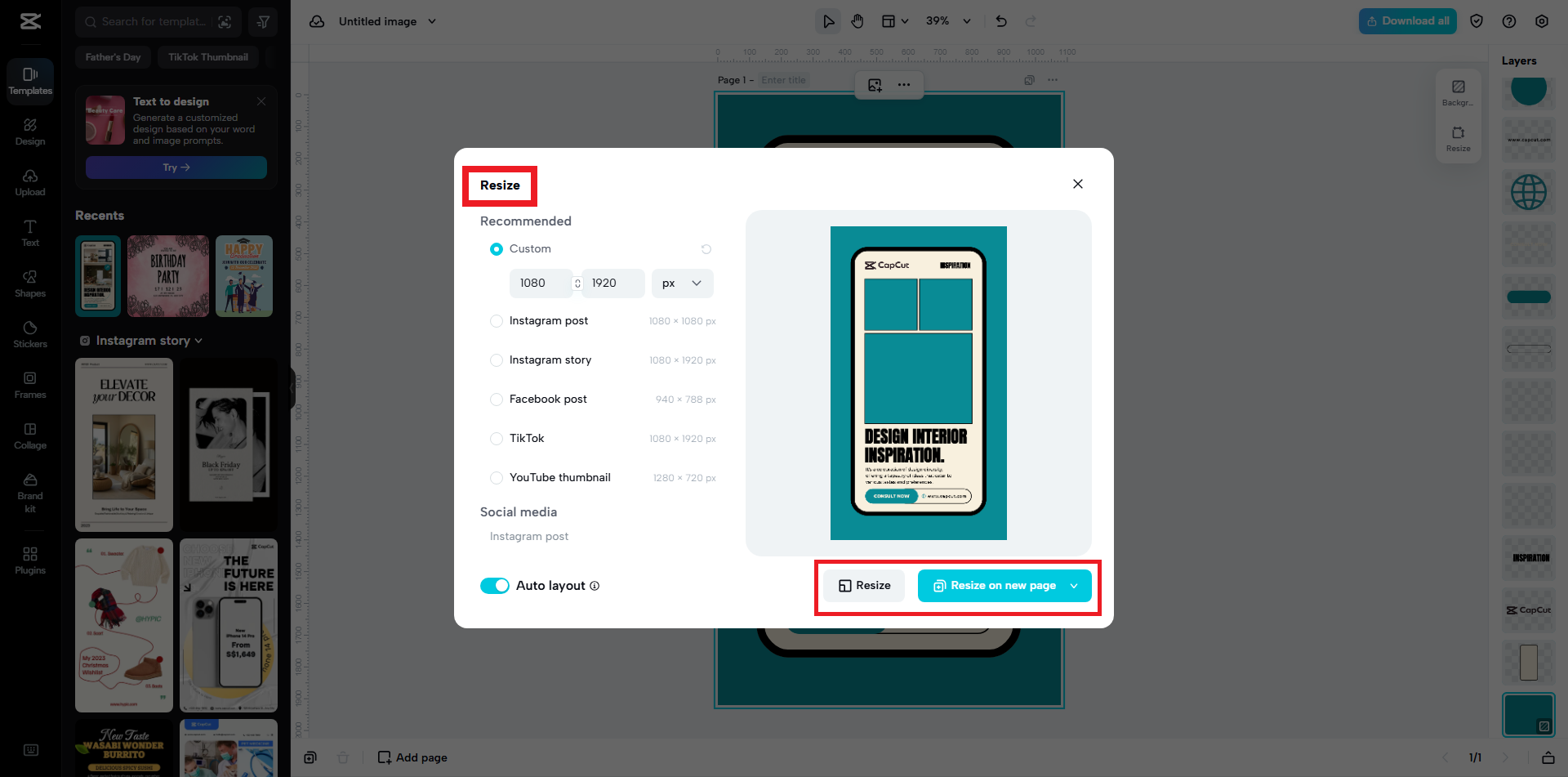Open the page more options ellipsis

(1053, 80)
